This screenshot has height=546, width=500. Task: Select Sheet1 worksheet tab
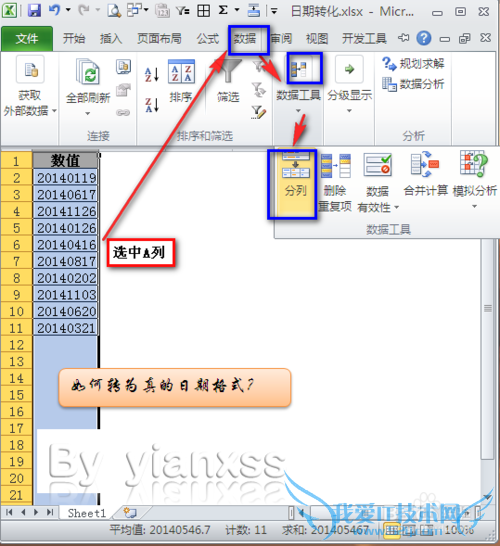(87, 513)
